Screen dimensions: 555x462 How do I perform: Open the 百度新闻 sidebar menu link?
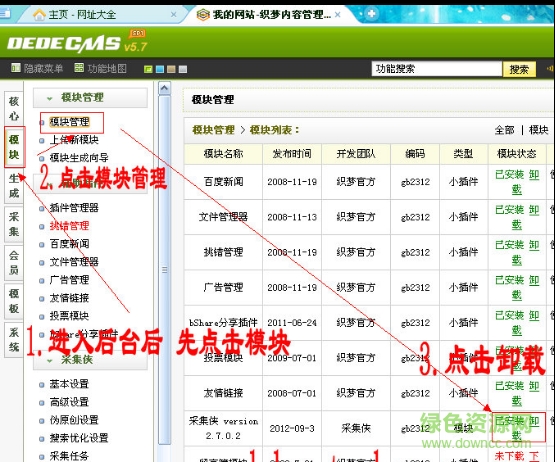click(x=69, y=244)
